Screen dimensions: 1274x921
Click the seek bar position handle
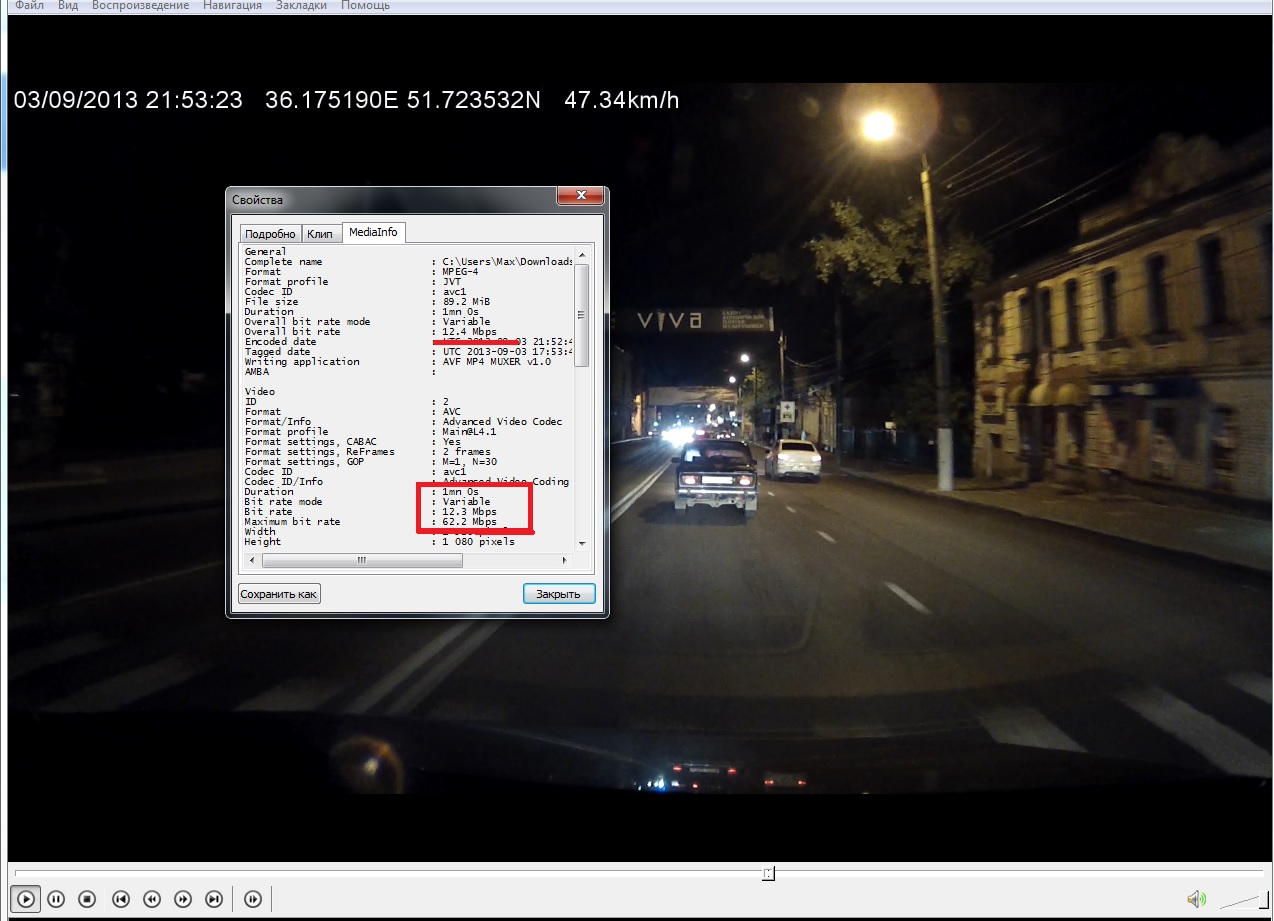point(768,874)
